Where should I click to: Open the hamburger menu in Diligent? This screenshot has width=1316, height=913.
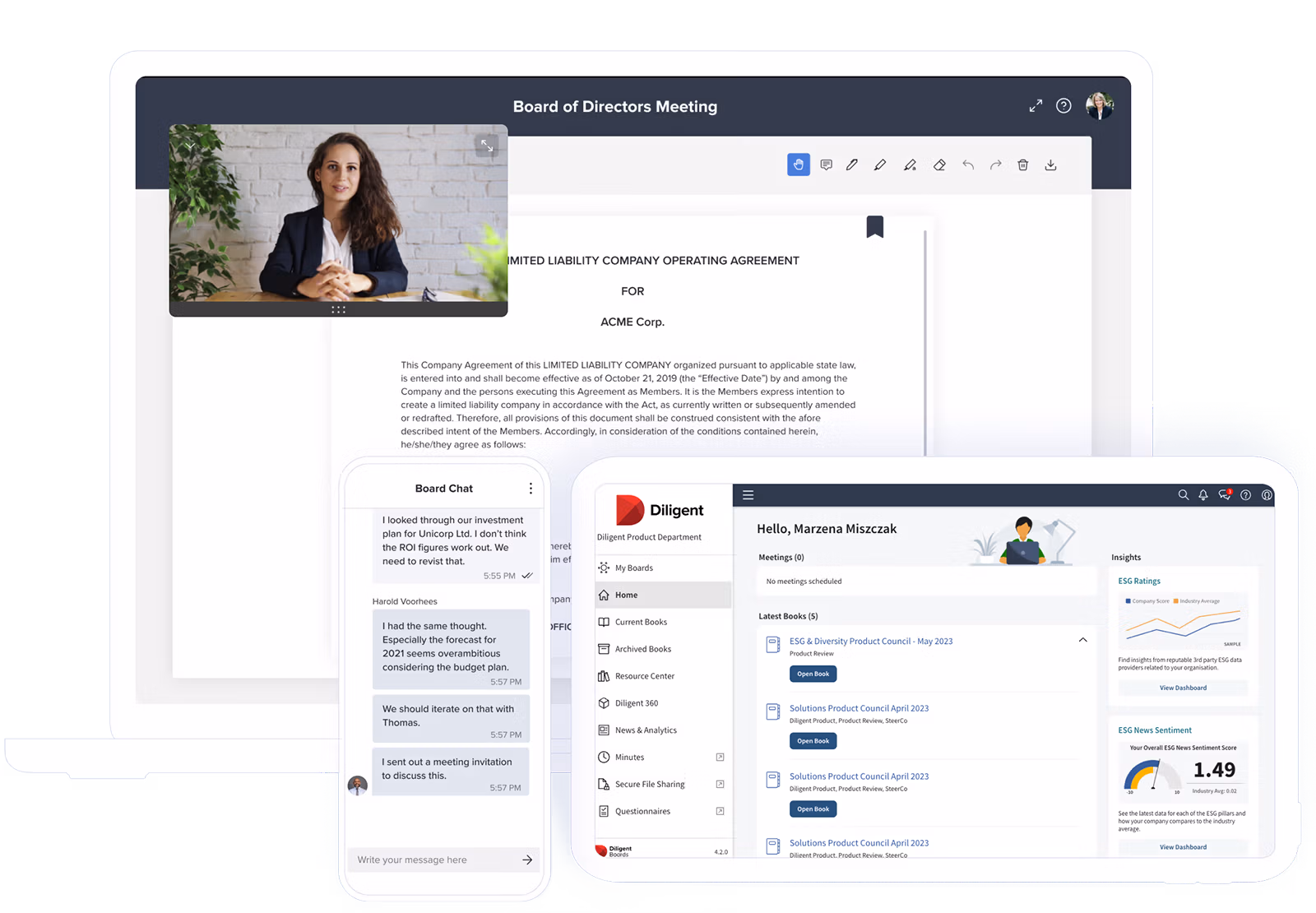coord(748,495)
